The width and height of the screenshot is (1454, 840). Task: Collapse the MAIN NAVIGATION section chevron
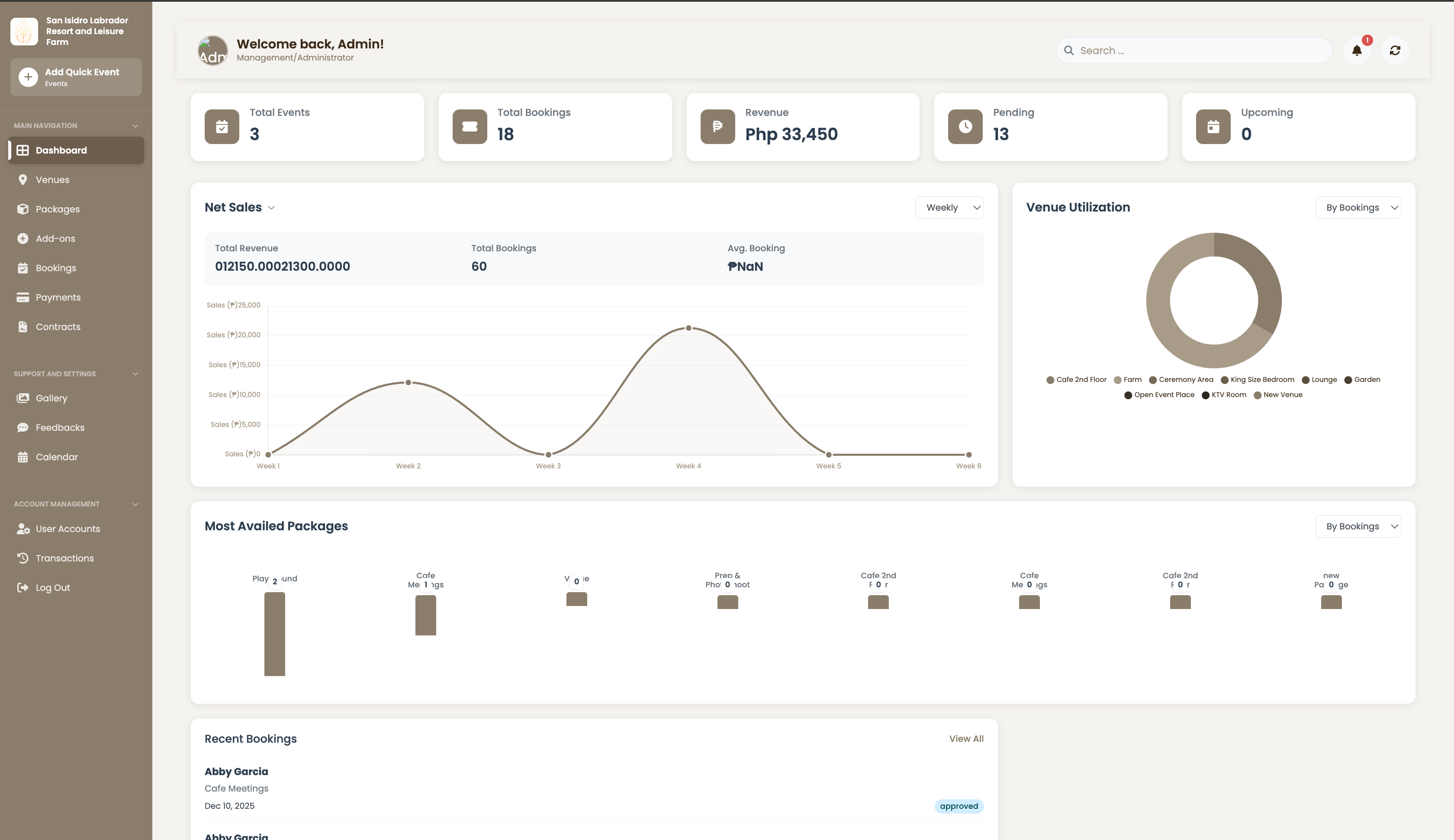pos(135,125)
